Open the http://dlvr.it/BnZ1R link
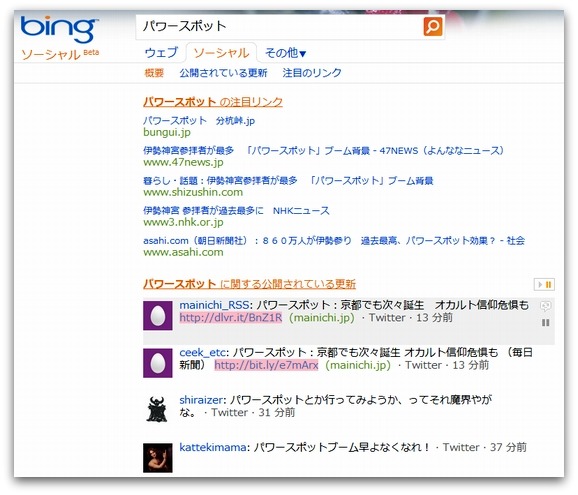The image size is (578, 495). [x=231, y=318]
